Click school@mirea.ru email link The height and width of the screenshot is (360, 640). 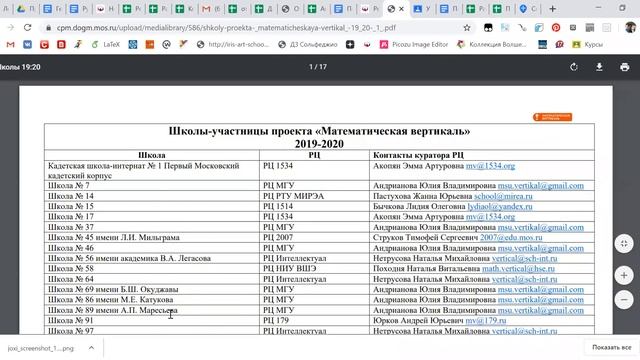tap(503, 196)
